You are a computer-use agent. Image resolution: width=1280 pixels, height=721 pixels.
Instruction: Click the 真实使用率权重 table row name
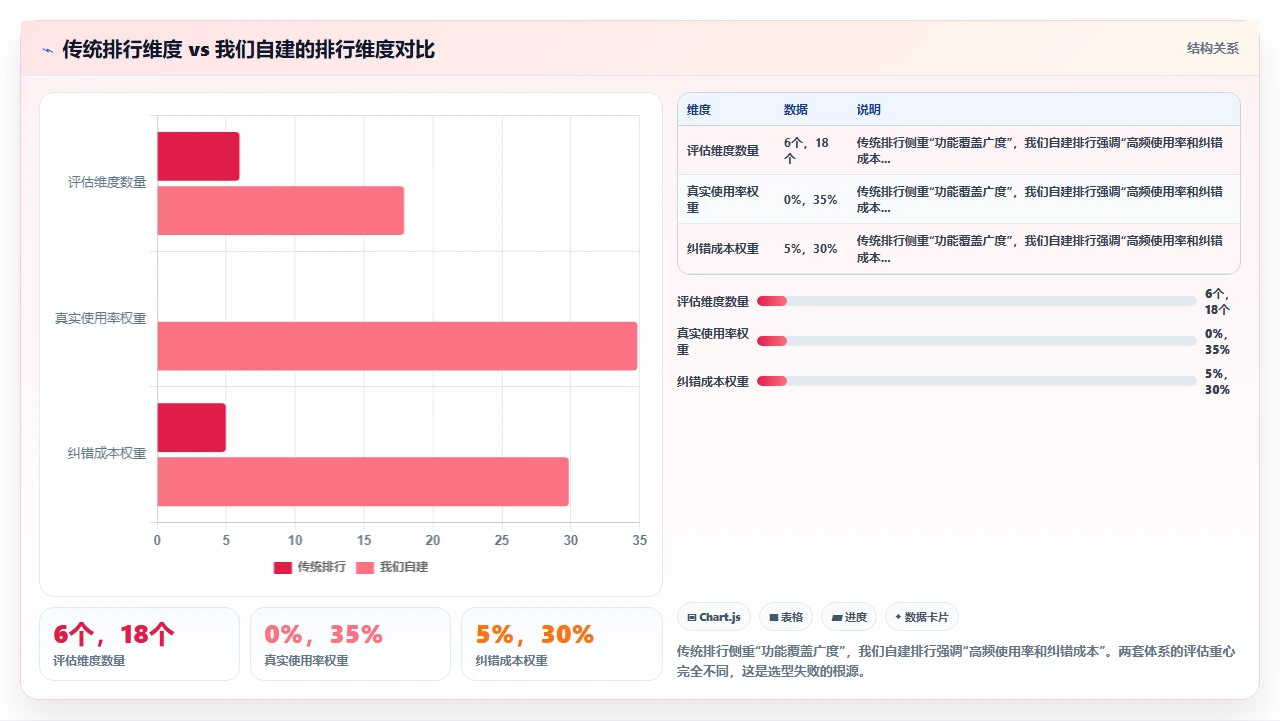[x=723, y=200]
